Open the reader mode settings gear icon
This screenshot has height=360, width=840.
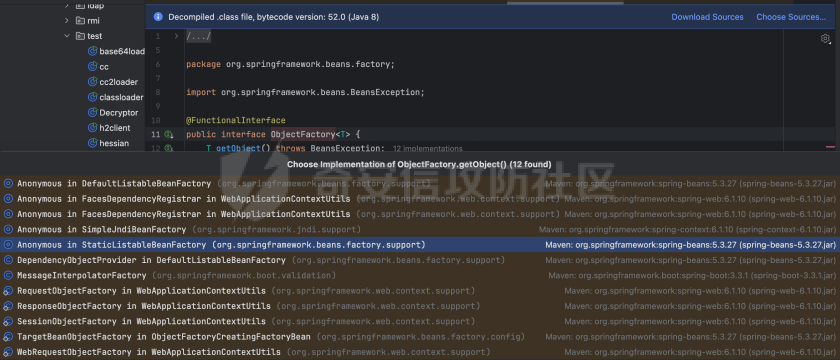point(825,39)
